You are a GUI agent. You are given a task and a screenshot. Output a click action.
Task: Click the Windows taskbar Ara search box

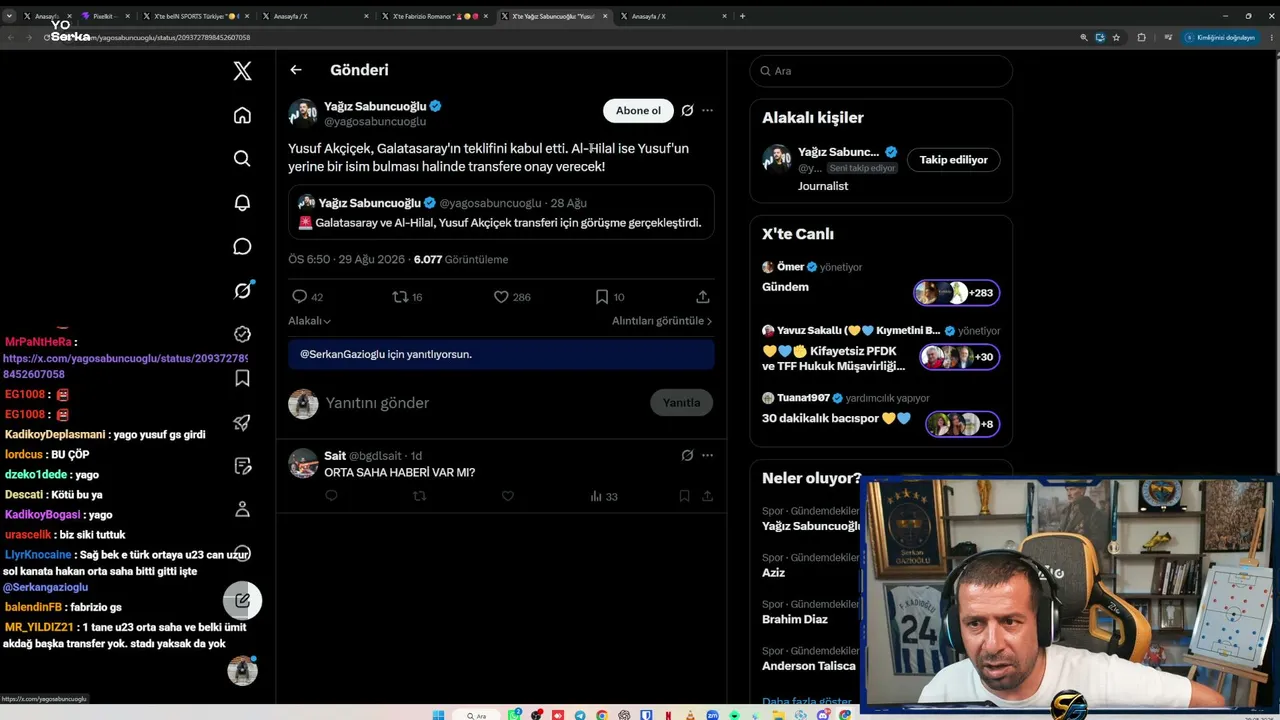pyautogui.click(x=475, y=715)
